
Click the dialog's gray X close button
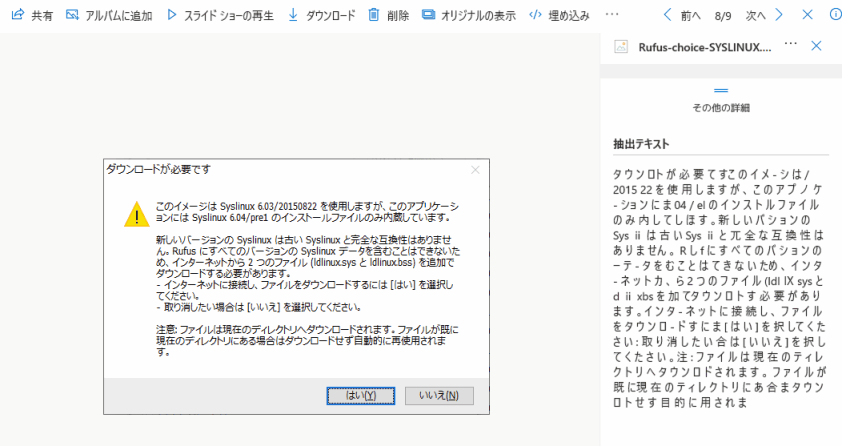tap(475, 170)
